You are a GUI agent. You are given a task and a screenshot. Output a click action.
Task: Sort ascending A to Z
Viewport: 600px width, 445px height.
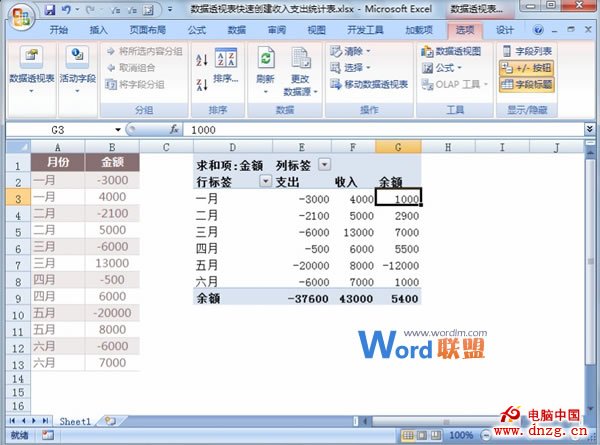[202, 60]
